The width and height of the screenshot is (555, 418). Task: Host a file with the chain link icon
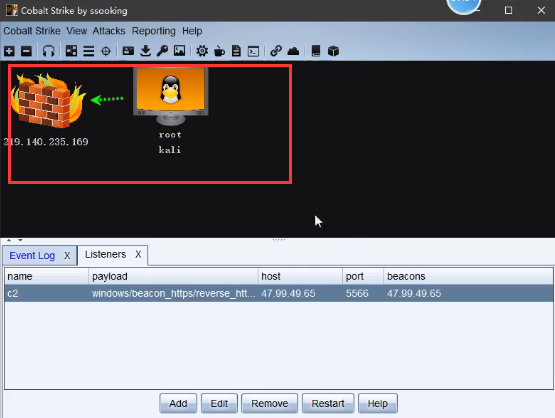tap(276, 51)
